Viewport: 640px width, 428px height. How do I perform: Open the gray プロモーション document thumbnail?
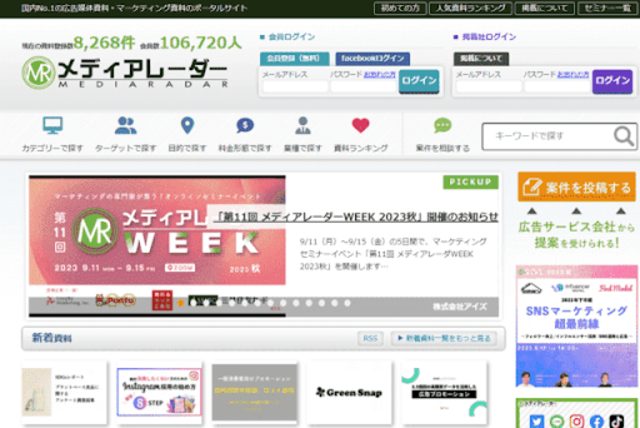255,392
